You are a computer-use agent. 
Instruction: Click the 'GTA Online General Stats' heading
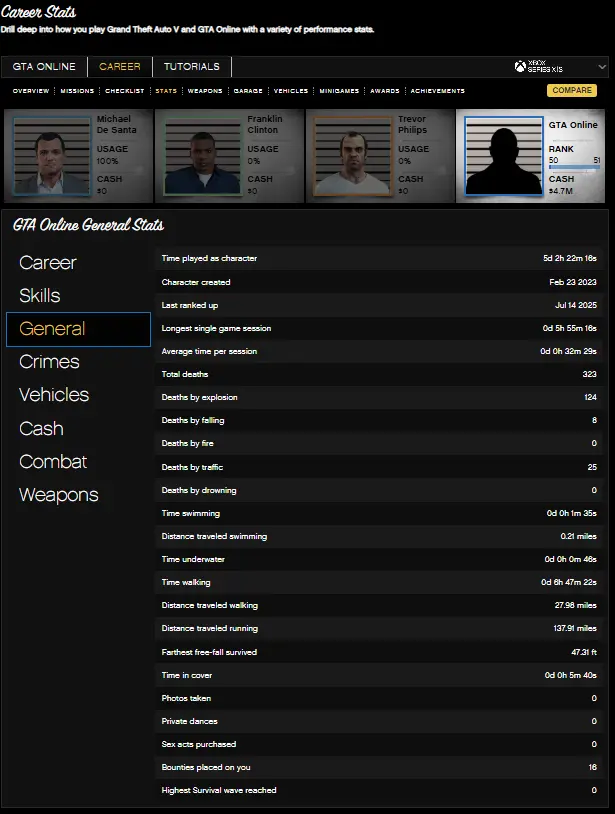tap(88, 225)
